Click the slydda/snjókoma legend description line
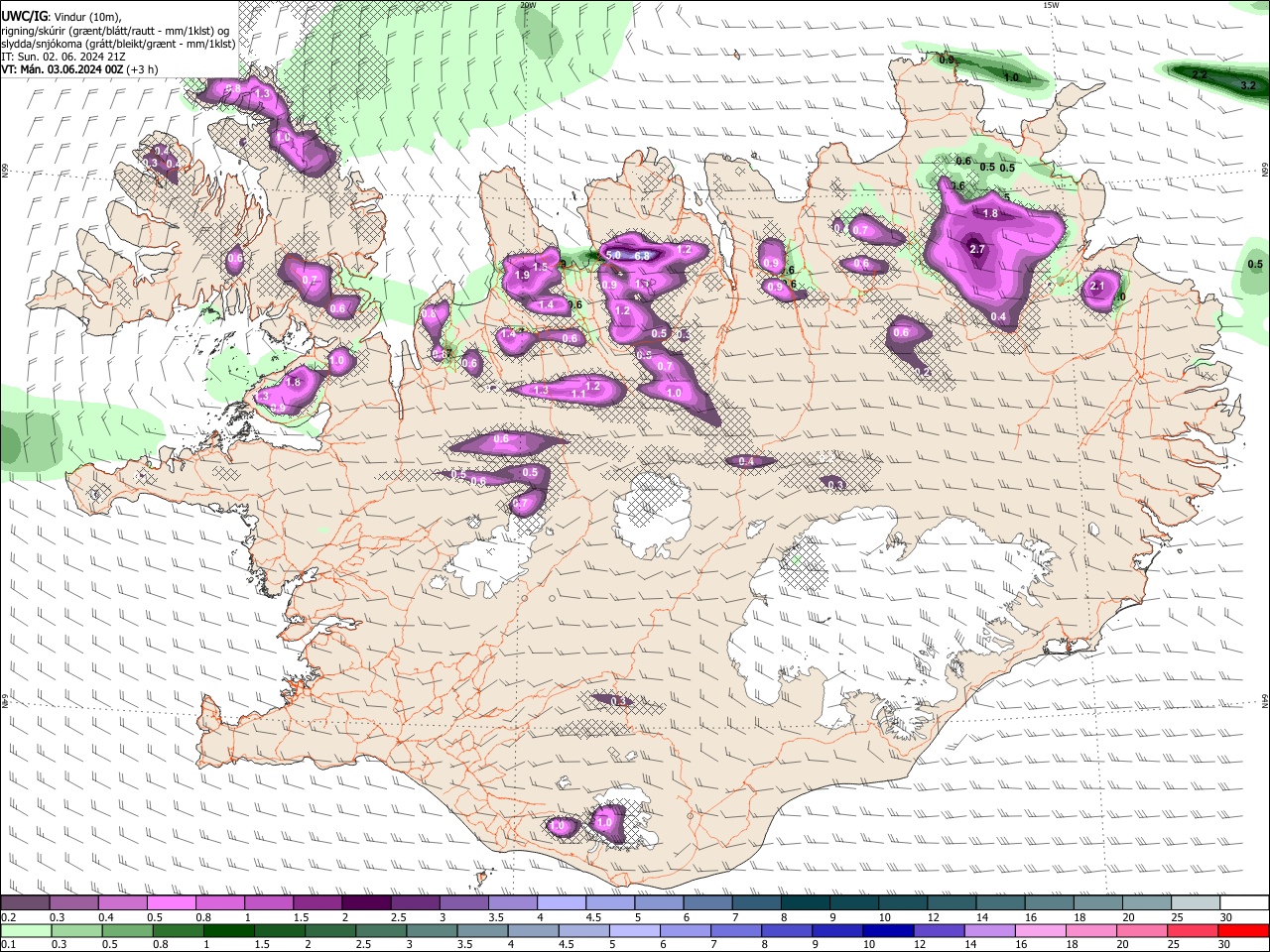The image size is (1270, 952). point(118,44)
